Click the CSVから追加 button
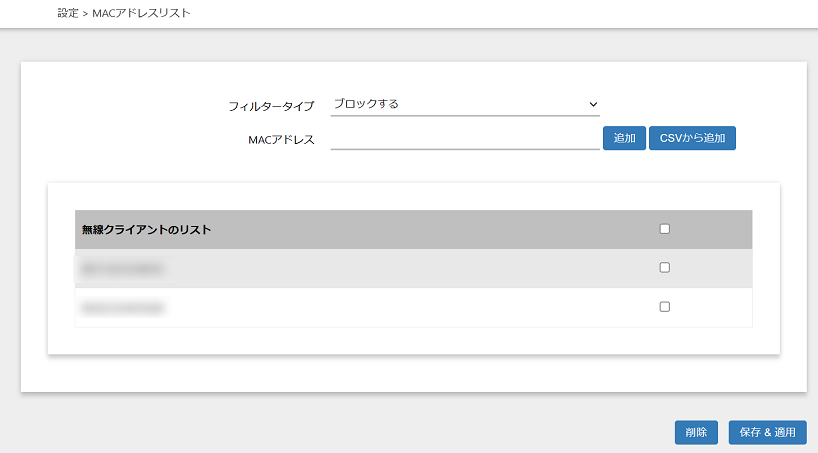This screenshot has width=818, height=453. coord(692,138)
